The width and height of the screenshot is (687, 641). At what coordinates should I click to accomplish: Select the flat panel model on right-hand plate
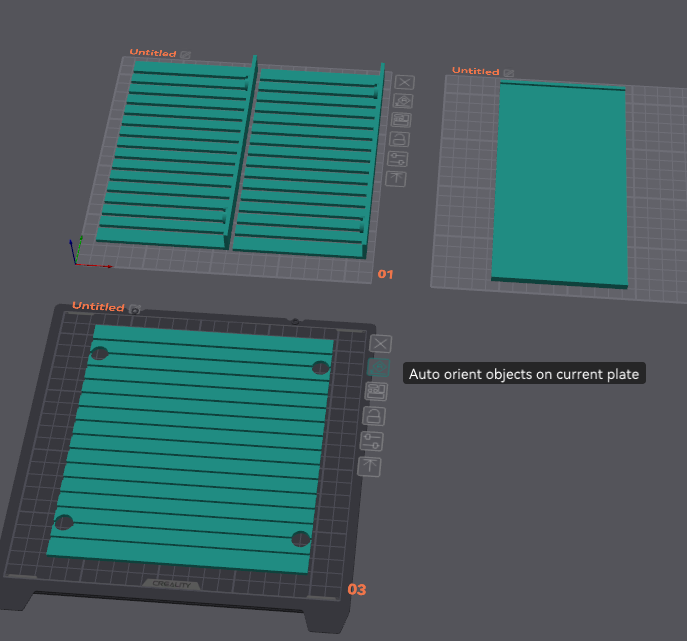pyautogui.click(x=560, y=184)
